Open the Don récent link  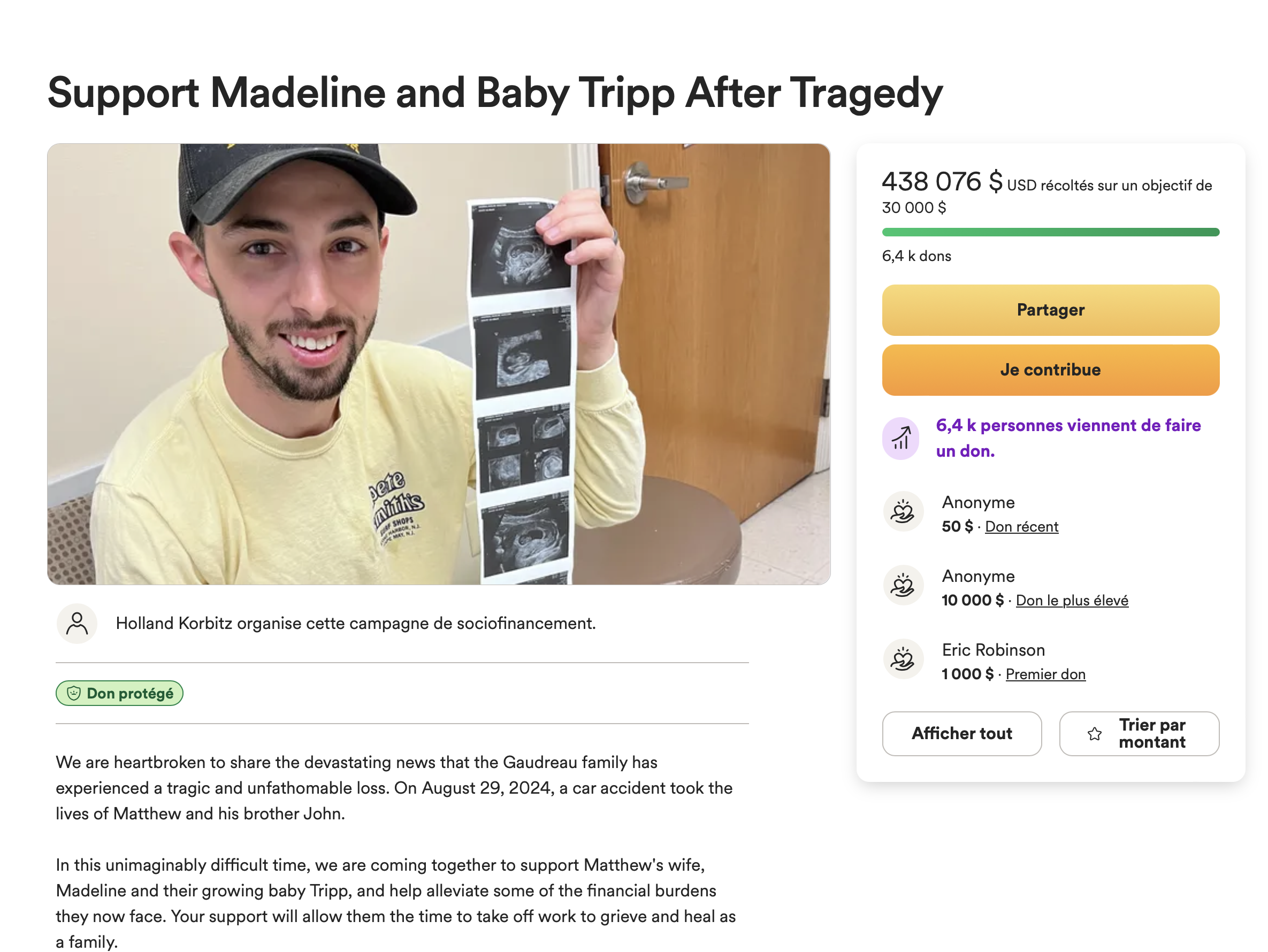point(1021,526)
